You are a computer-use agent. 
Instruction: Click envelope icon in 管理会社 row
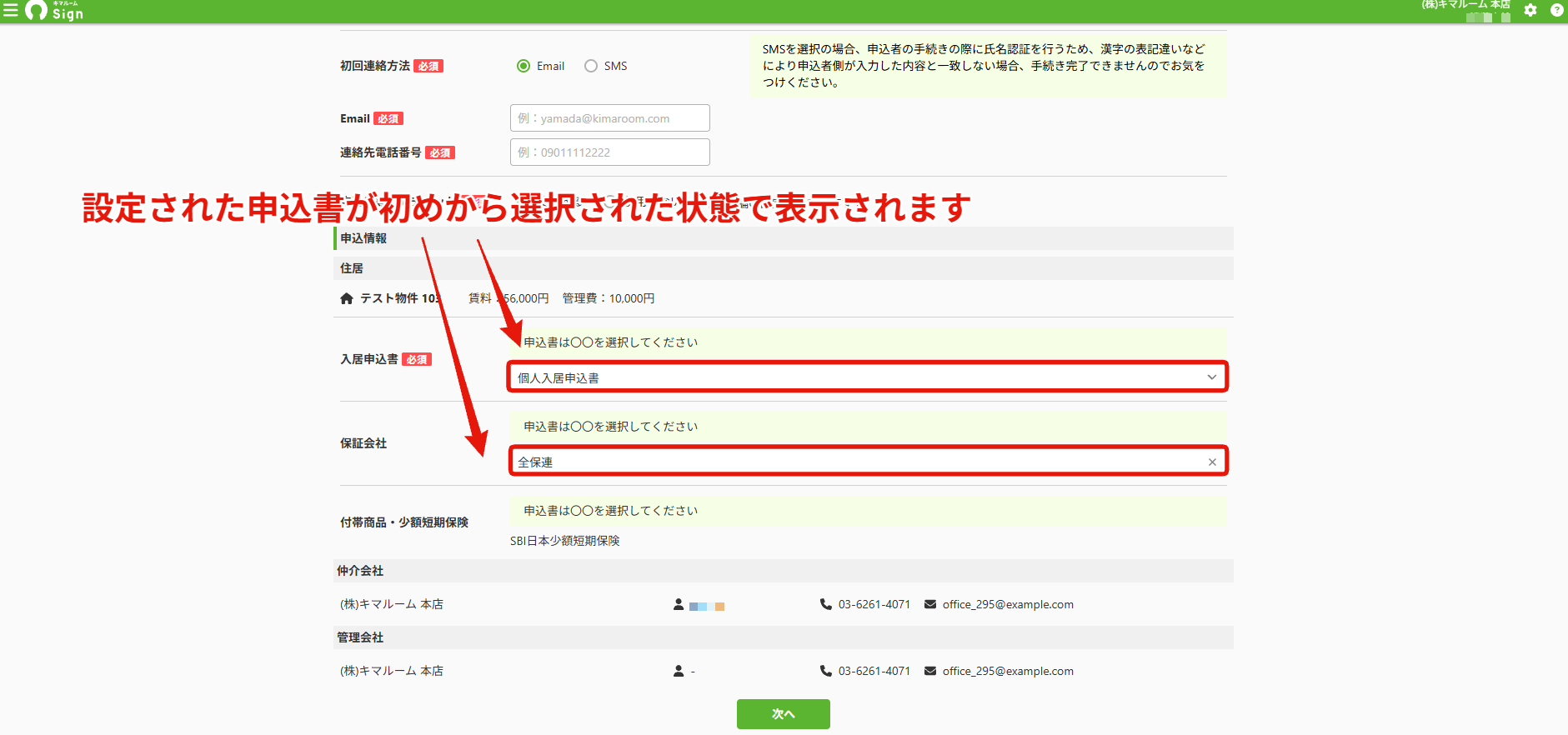(930, 671)
